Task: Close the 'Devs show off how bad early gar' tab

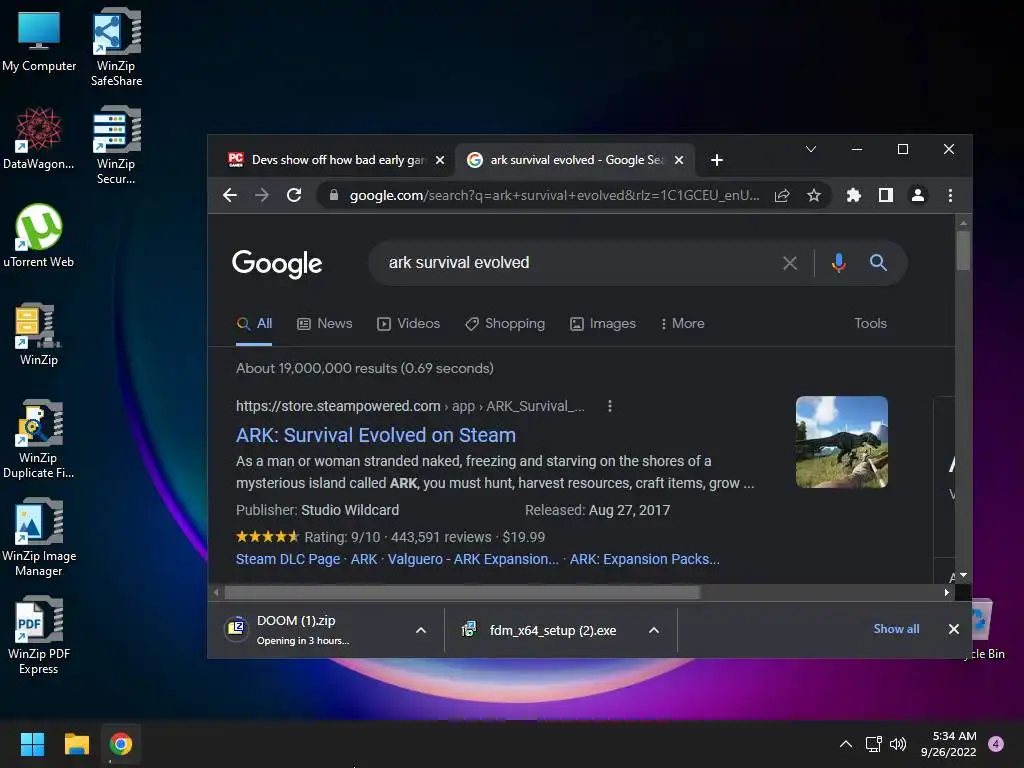Action: point(440,160)
